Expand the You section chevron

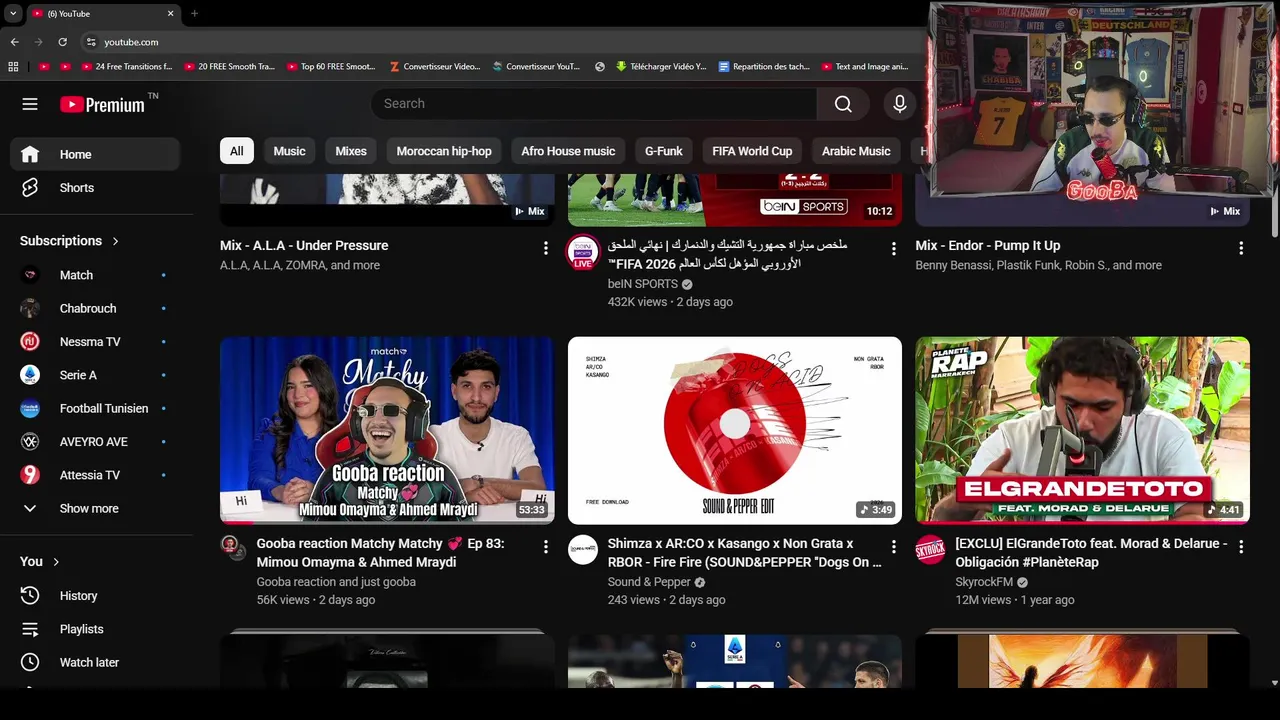point(56,562)
